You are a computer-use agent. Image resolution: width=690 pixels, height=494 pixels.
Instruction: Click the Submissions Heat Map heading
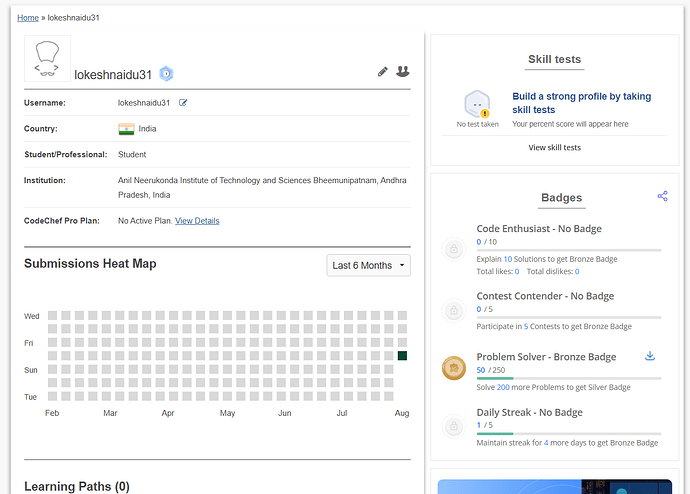click(90, 263)
